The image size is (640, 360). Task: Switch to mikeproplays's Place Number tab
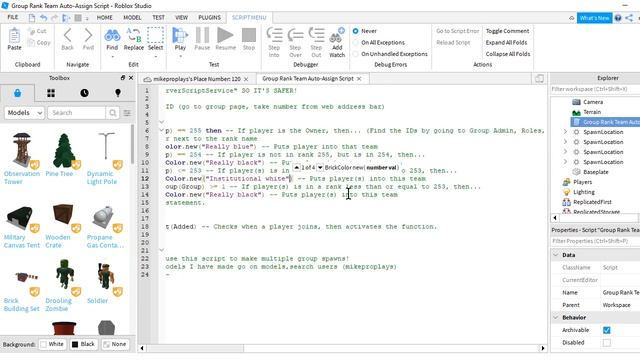[196, 79]
